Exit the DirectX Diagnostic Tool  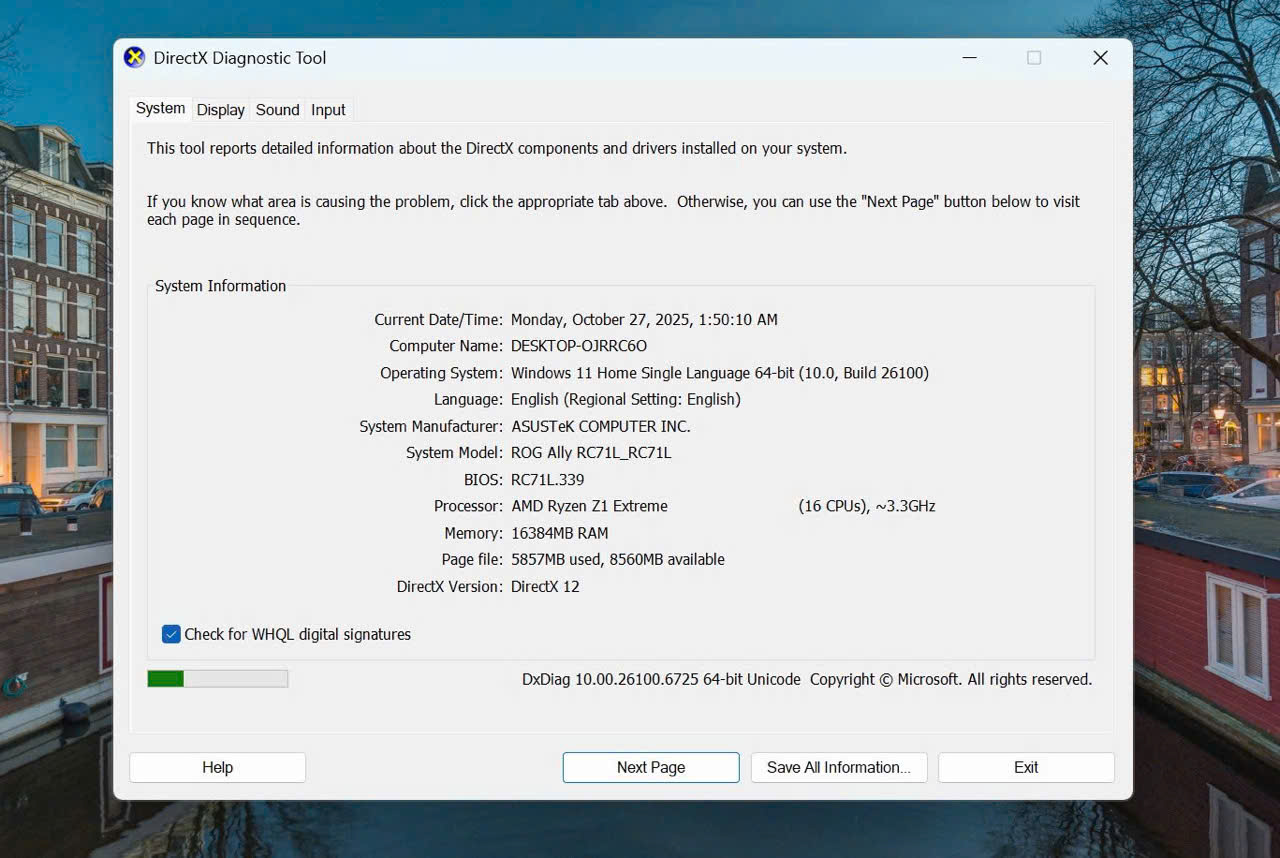[x=1026, y=767]
